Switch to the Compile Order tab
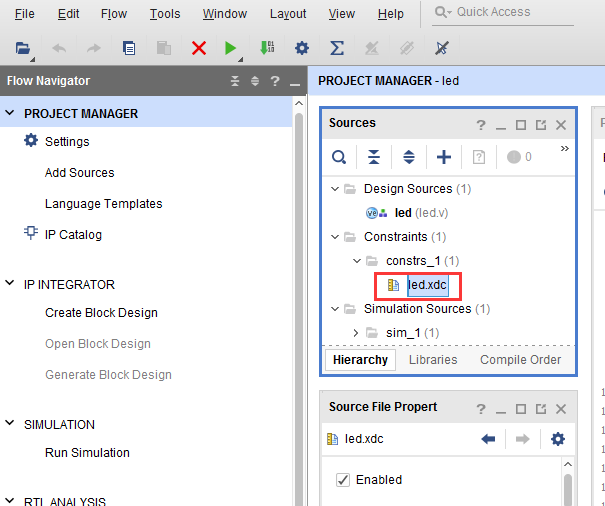The height and width of the screenshot is (506, 605). (x=520, y=360)
